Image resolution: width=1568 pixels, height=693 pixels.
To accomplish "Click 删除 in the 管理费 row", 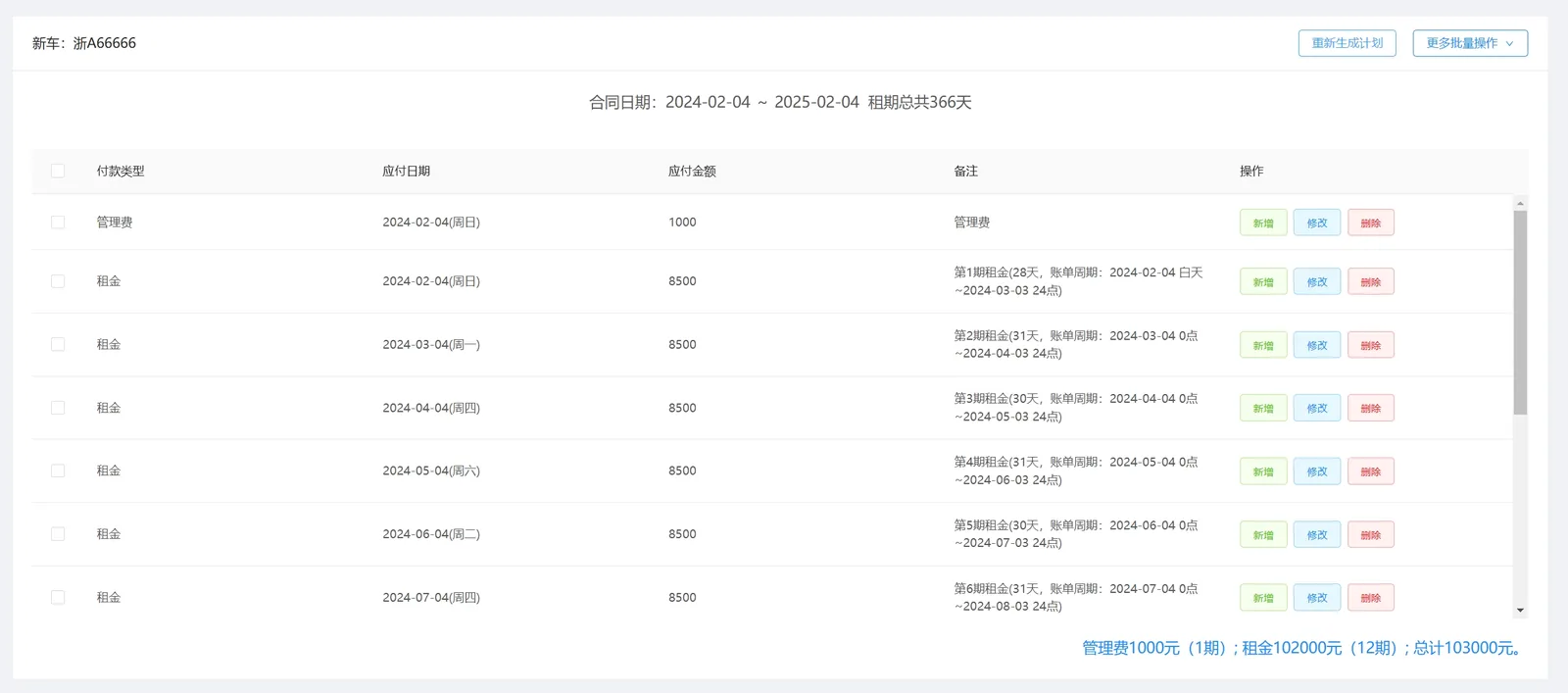I will tap(1371, 223).
